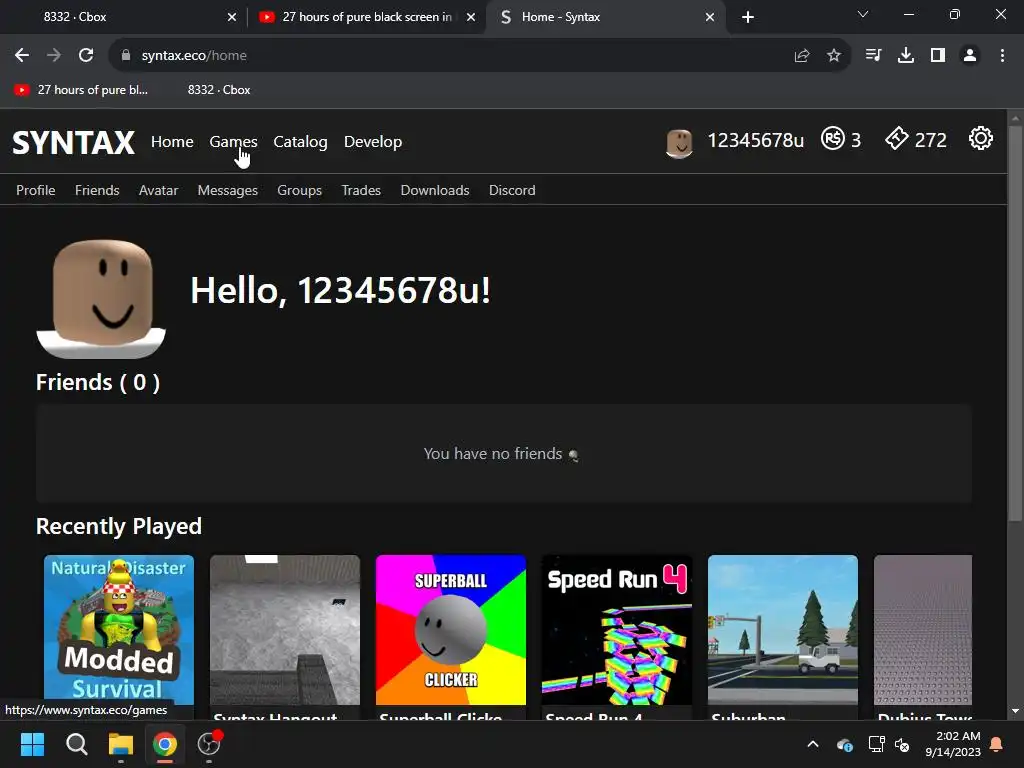This screenshot has width=1024, height=768.
Task: Click the Recently Played heading
Action: (x=119, y=526)
